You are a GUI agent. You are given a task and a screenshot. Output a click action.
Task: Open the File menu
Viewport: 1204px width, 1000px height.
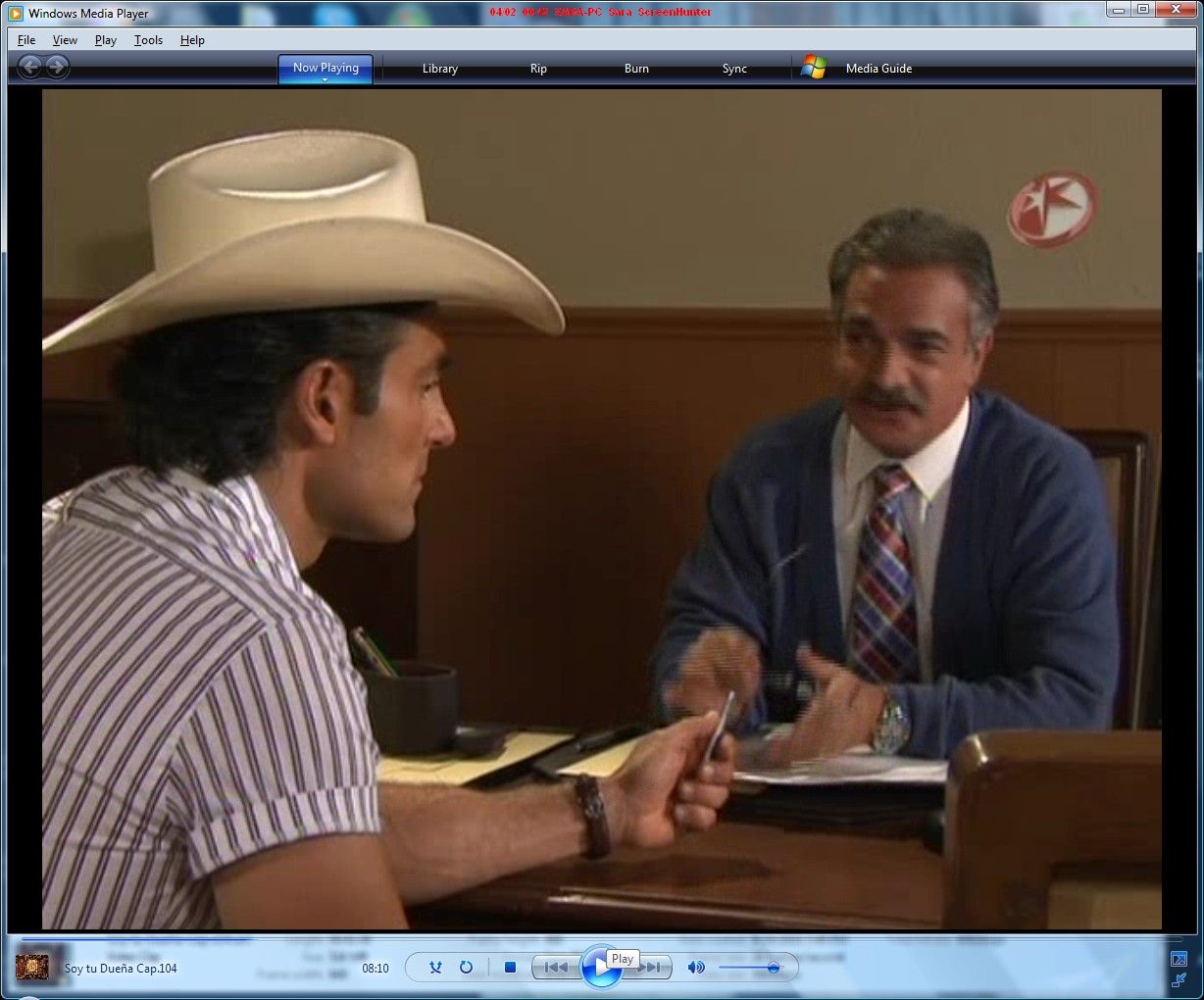point(26,40)
